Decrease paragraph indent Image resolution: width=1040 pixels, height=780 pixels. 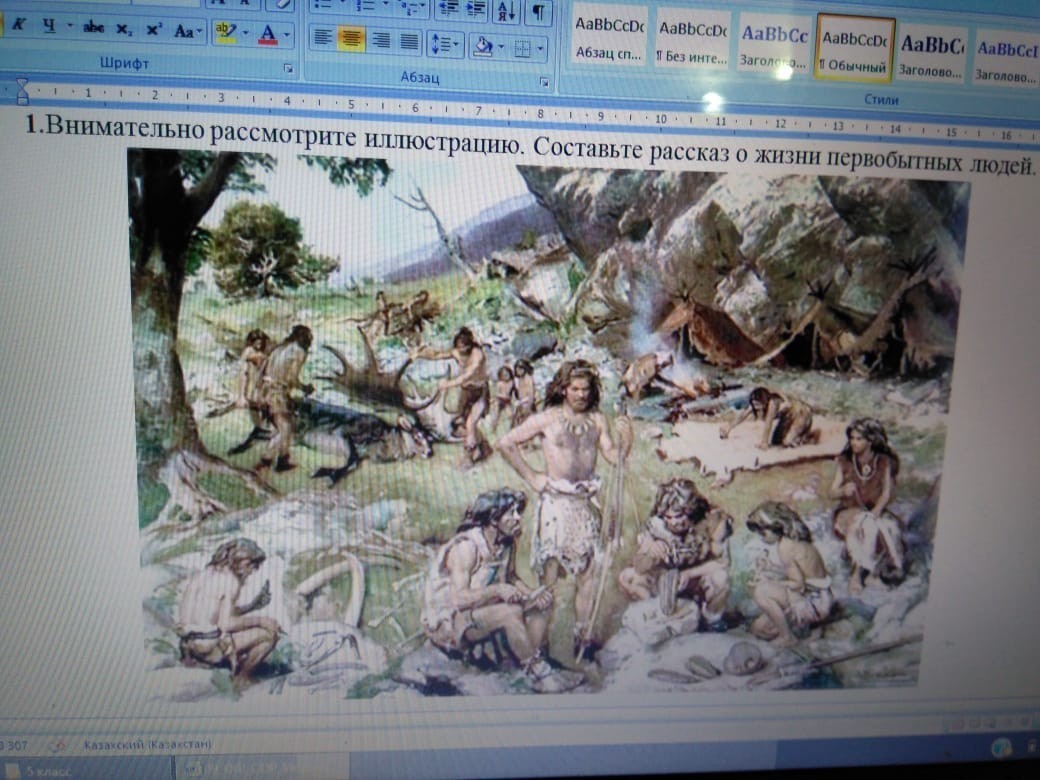448,9
